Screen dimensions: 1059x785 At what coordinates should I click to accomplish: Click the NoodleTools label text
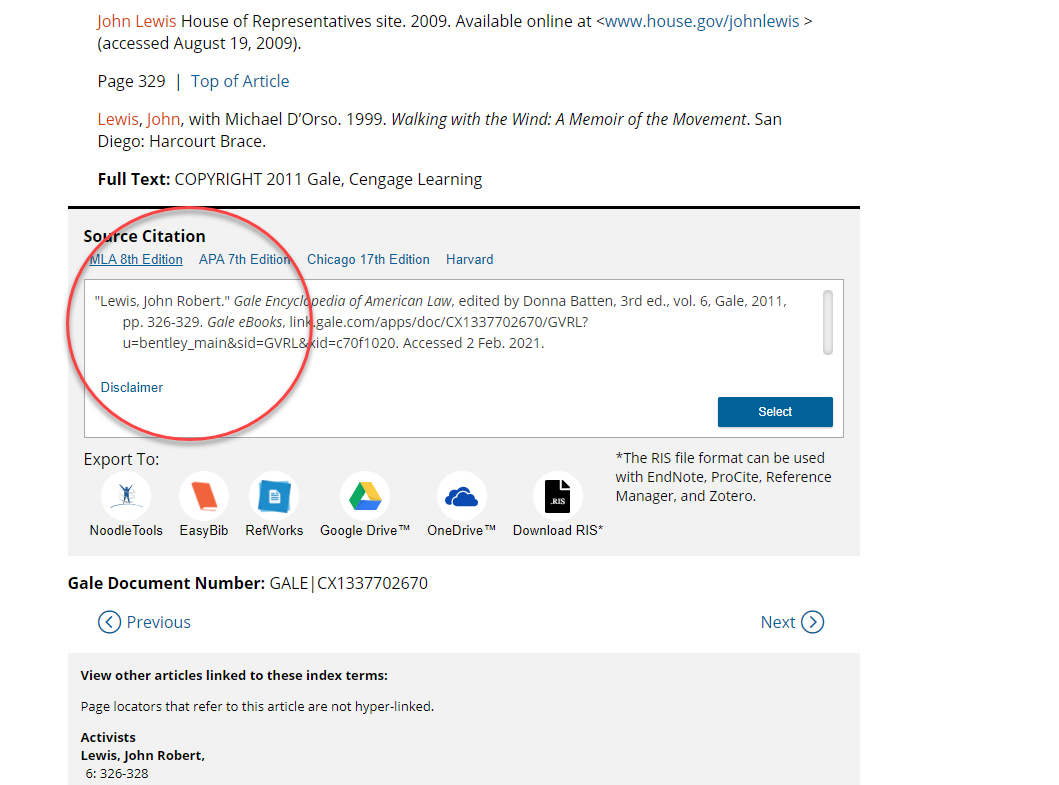click(126, 530)
